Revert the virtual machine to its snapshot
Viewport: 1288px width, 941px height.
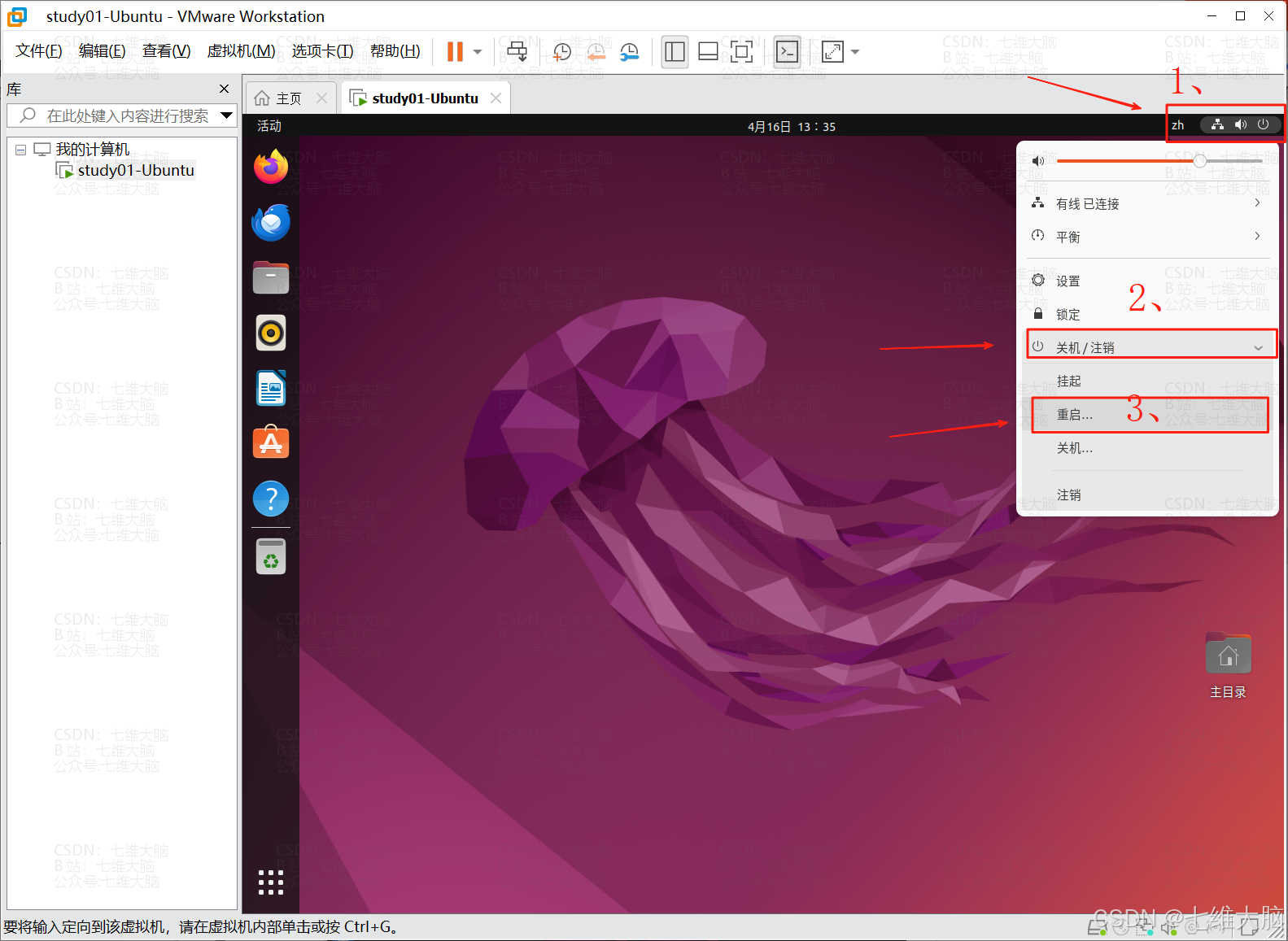(596, 52)
